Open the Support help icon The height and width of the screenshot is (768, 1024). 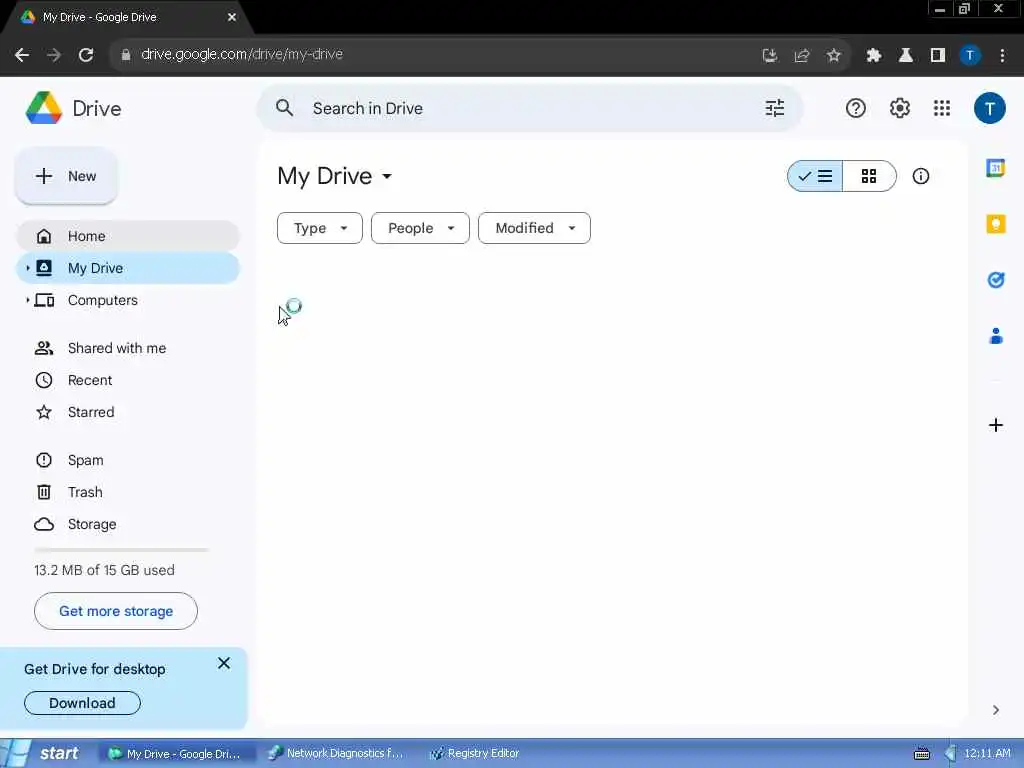coord(856,108)
